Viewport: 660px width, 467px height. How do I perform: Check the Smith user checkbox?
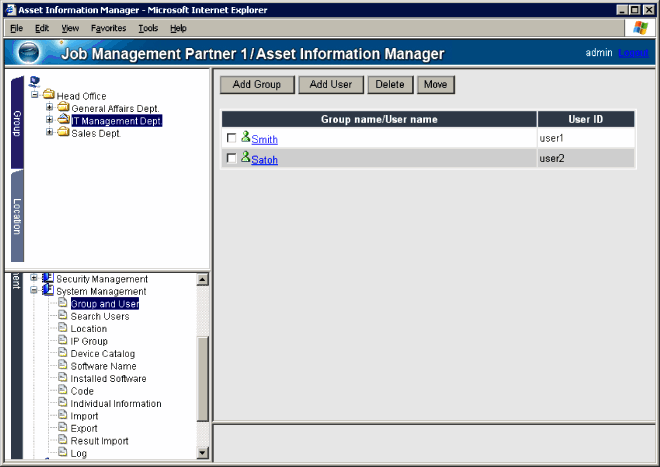coord(232,139)
